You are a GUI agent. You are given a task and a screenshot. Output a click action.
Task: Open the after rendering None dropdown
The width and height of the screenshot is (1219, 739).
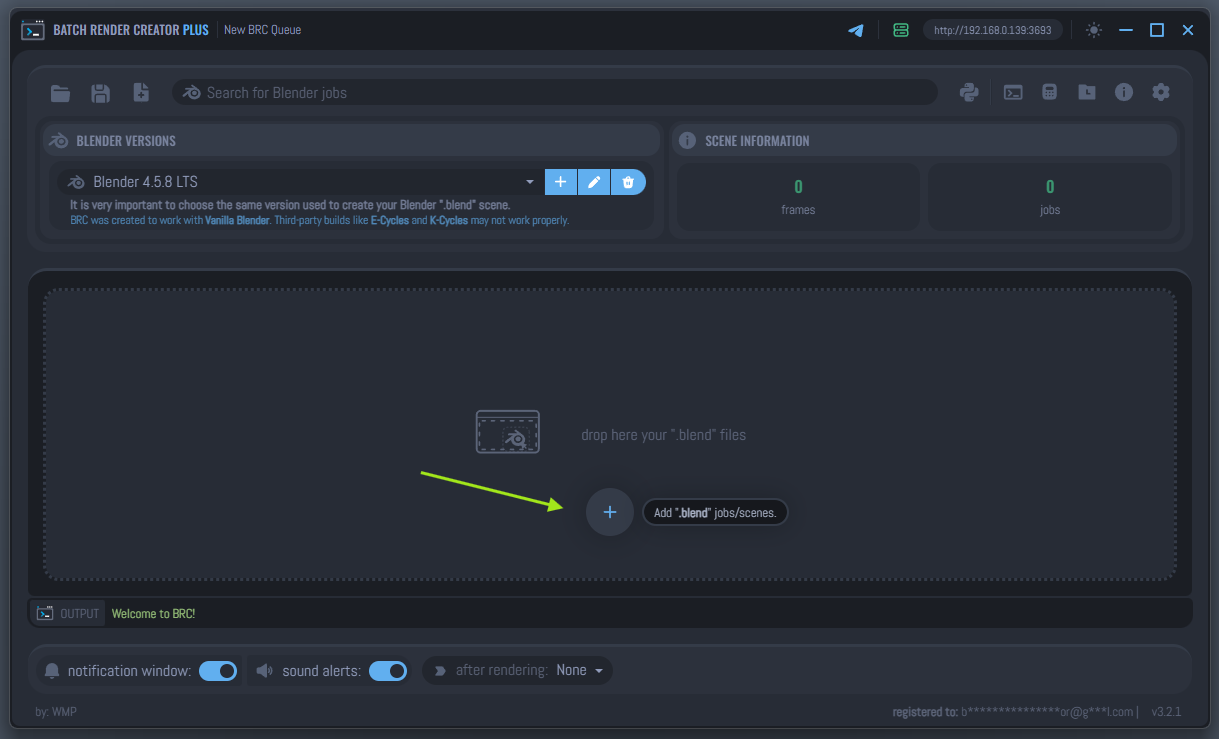click(580, 670)
